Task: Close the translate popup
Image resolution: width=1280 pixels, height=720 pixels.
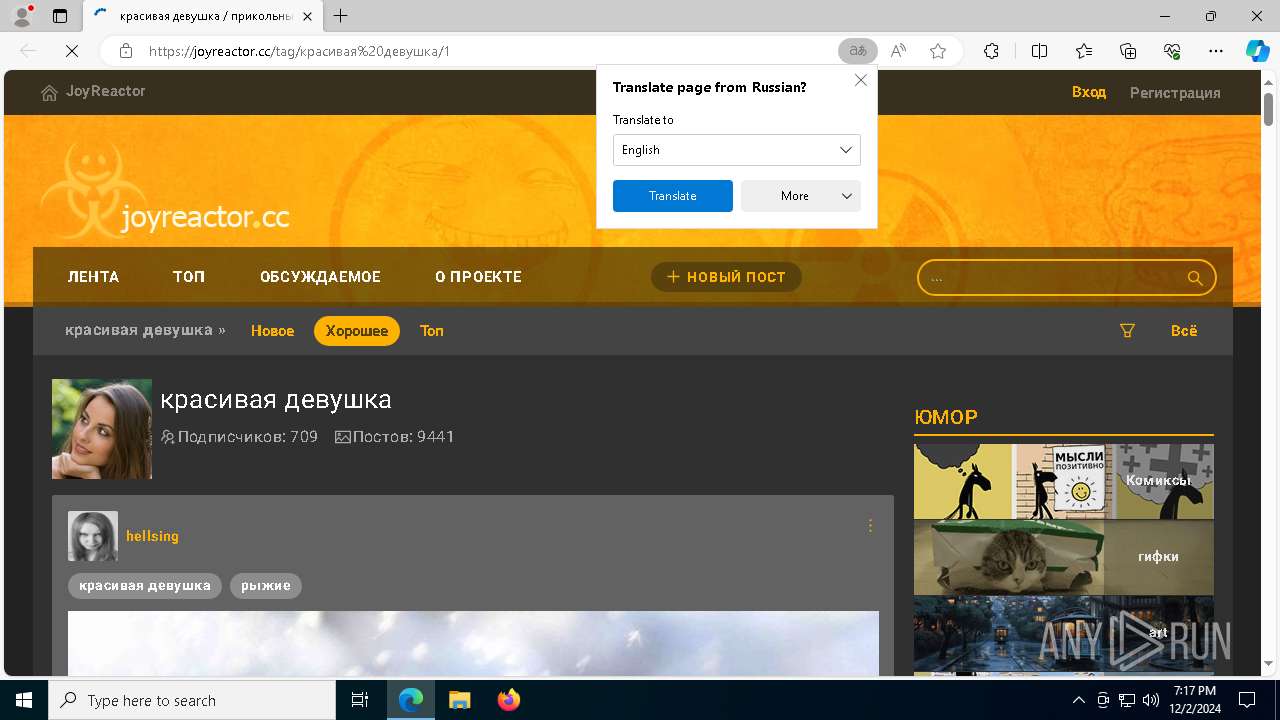Action: coord(861,80)
